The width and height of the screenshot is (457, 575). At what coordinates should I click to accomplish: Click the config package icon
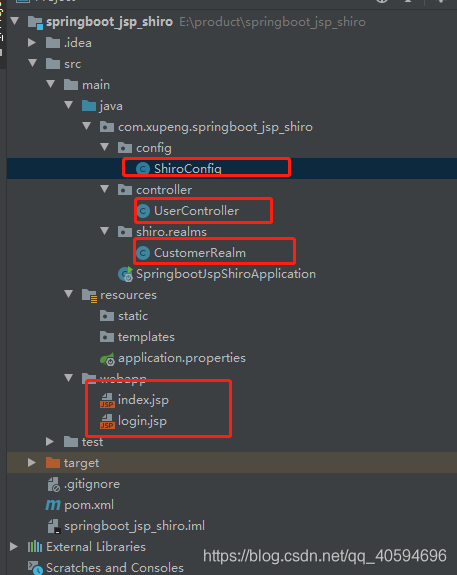pos(125,148)
